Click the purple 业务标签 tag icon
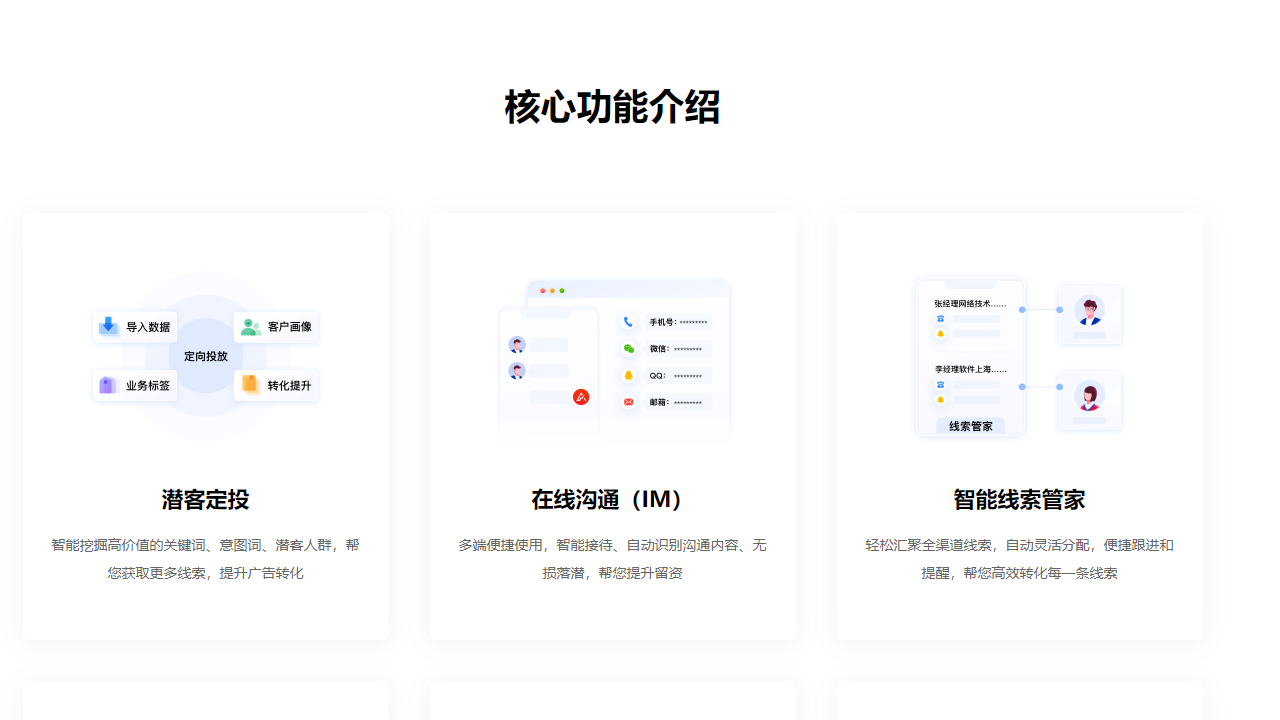The width and height of the screenshot is (1280, 720). 110,386
